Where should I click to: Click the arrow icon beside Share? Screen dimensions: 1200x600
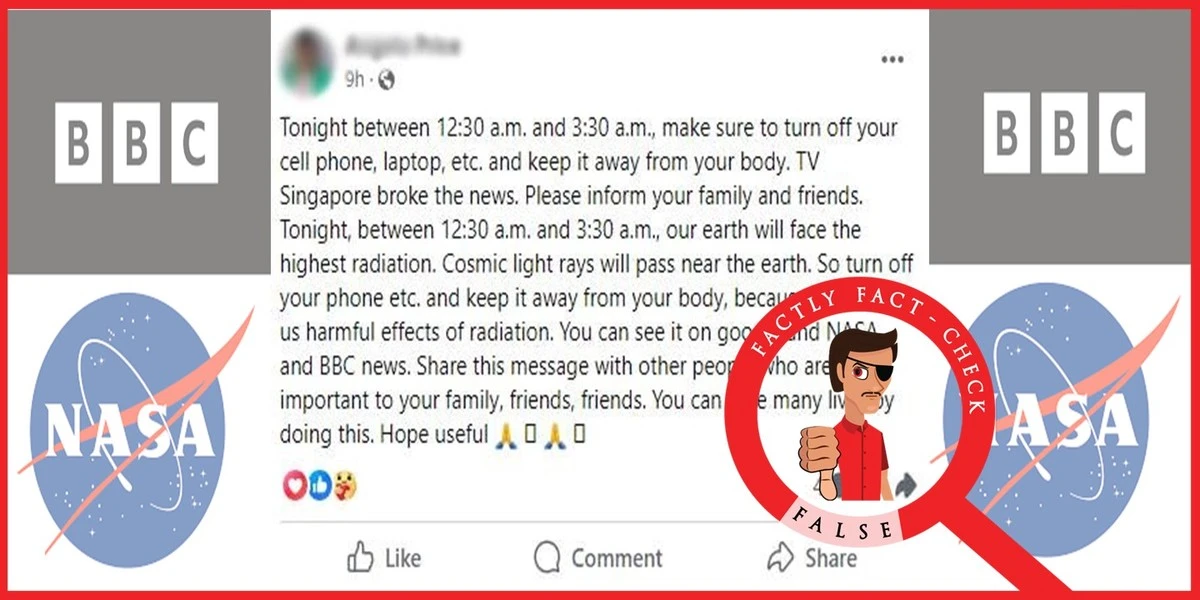pyautogui.click(x=781, y=556)
